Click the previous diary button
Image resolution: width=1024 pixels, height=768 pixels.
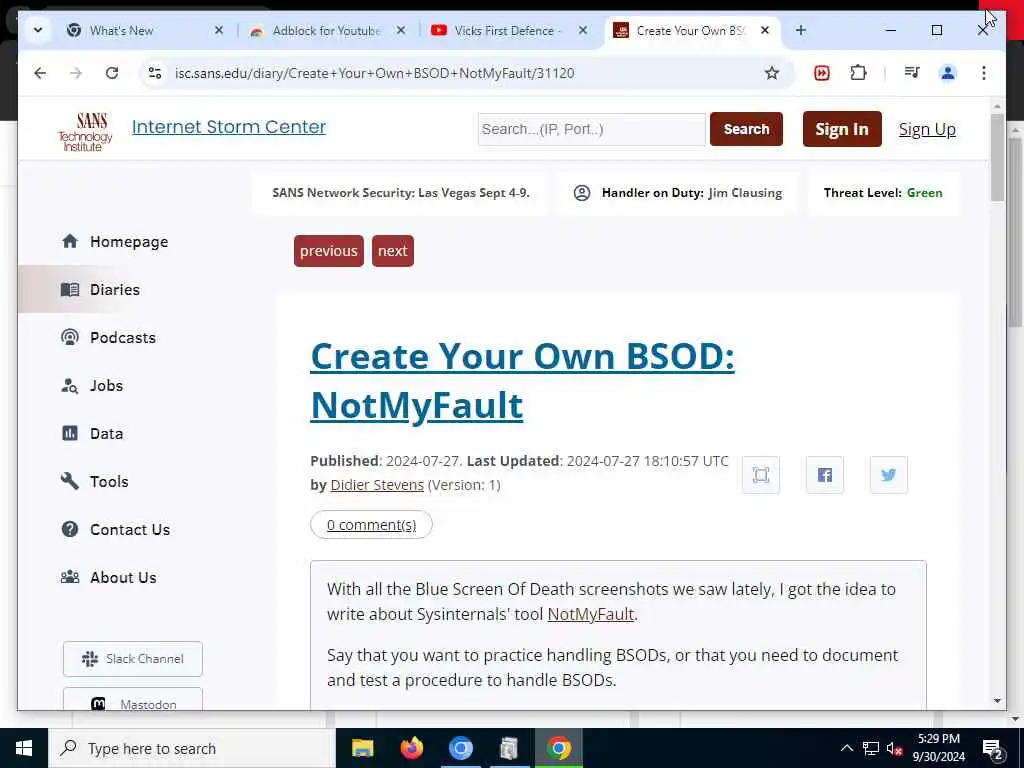tap(328, 251)
